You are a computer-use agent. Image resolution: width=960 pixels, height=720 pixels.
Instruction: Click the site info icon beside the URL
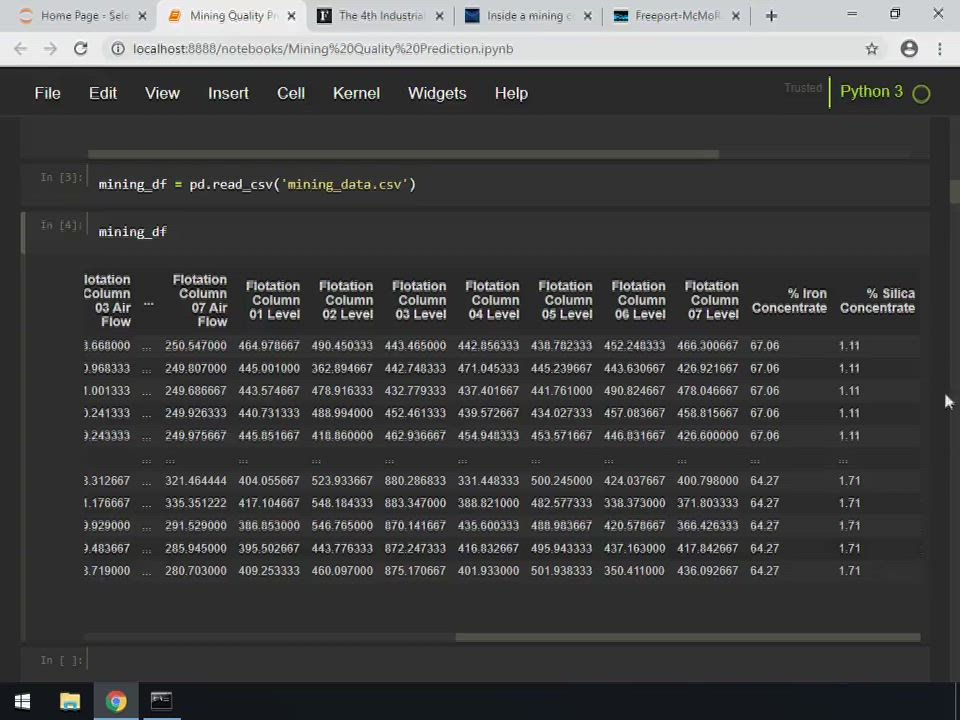tap(118, 49)
